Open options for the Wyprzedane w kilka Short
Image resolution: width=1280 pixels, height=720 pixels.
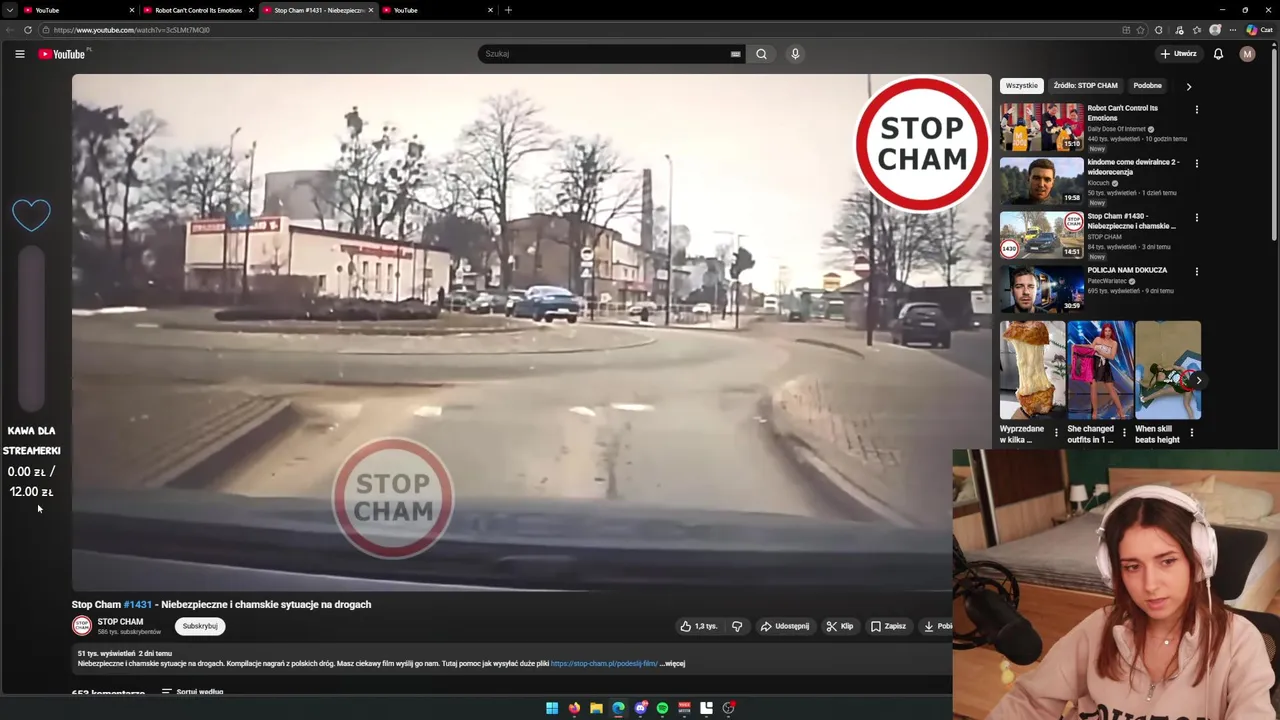click(1056, 433)
